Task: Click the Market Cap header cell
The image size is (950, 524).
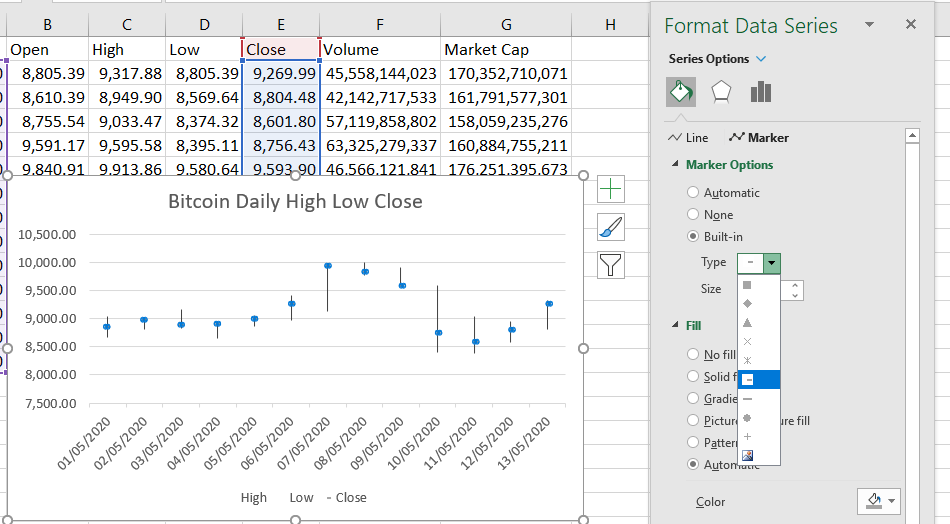Action: (506, 49)
